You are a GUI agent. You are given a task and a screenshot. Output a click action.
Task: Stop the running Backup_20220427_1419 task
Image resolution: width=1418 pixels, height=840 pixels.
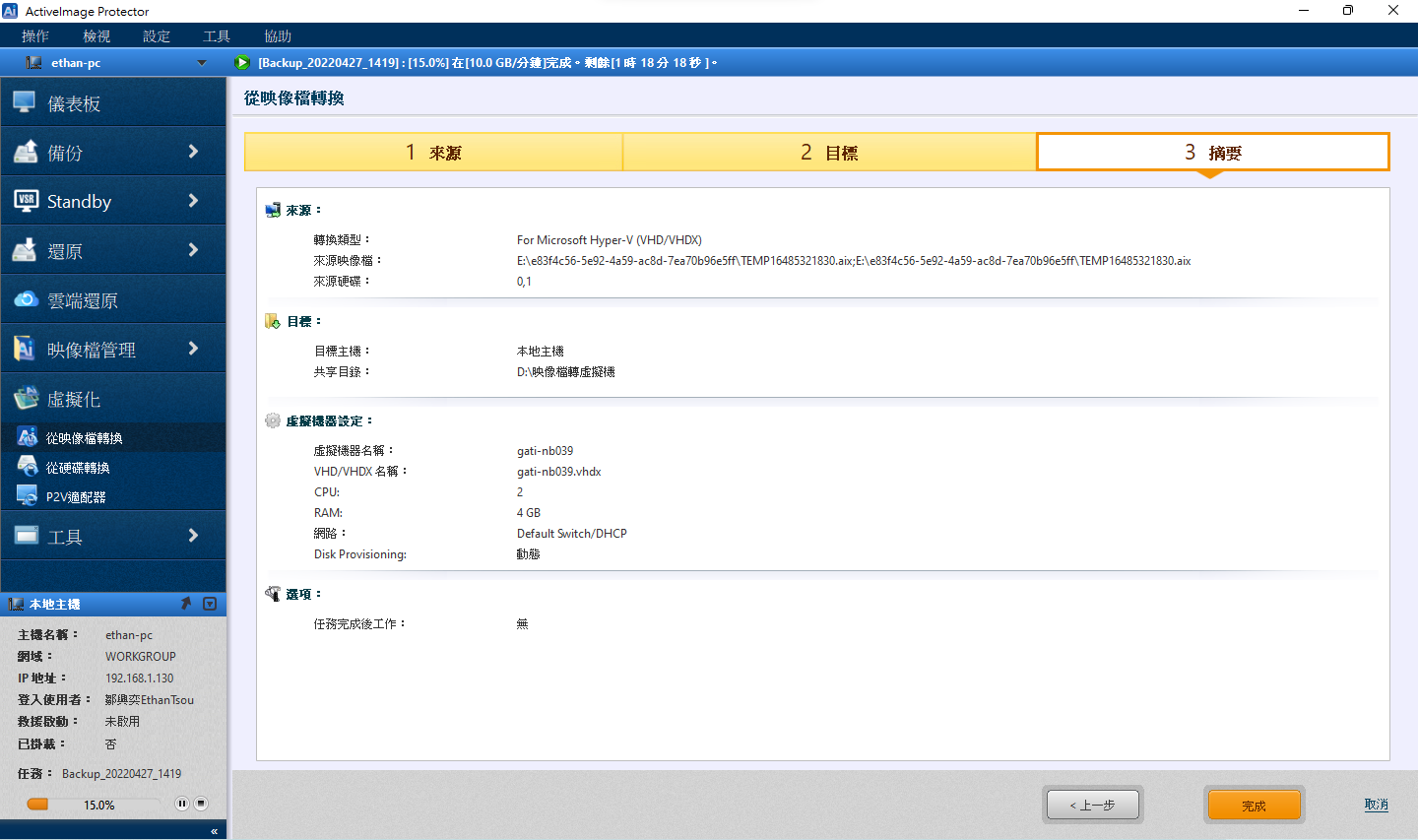click(x=201, y=804)
